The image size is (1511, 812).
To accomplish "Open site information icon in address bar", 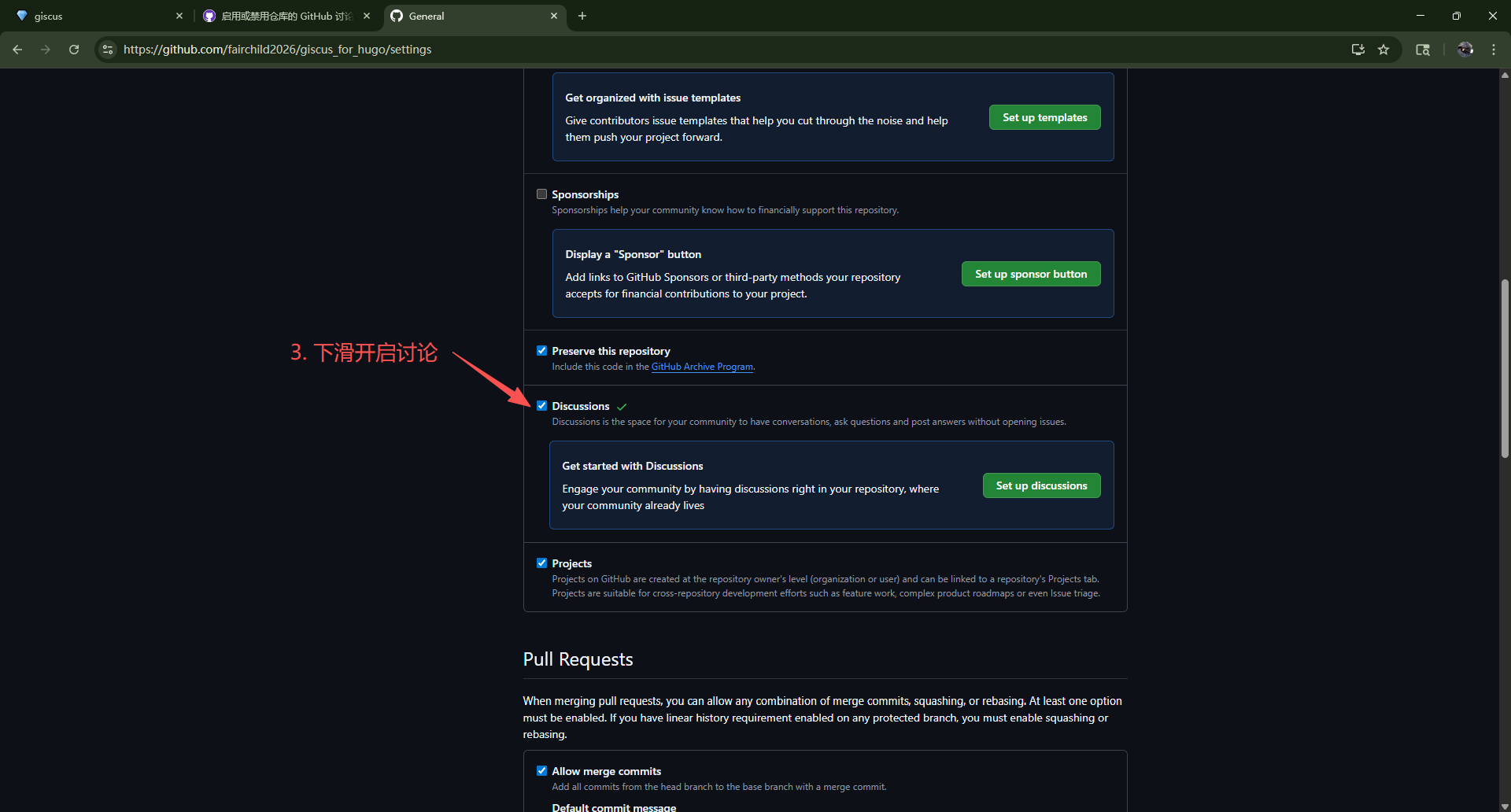I will [x=108, y=50].
